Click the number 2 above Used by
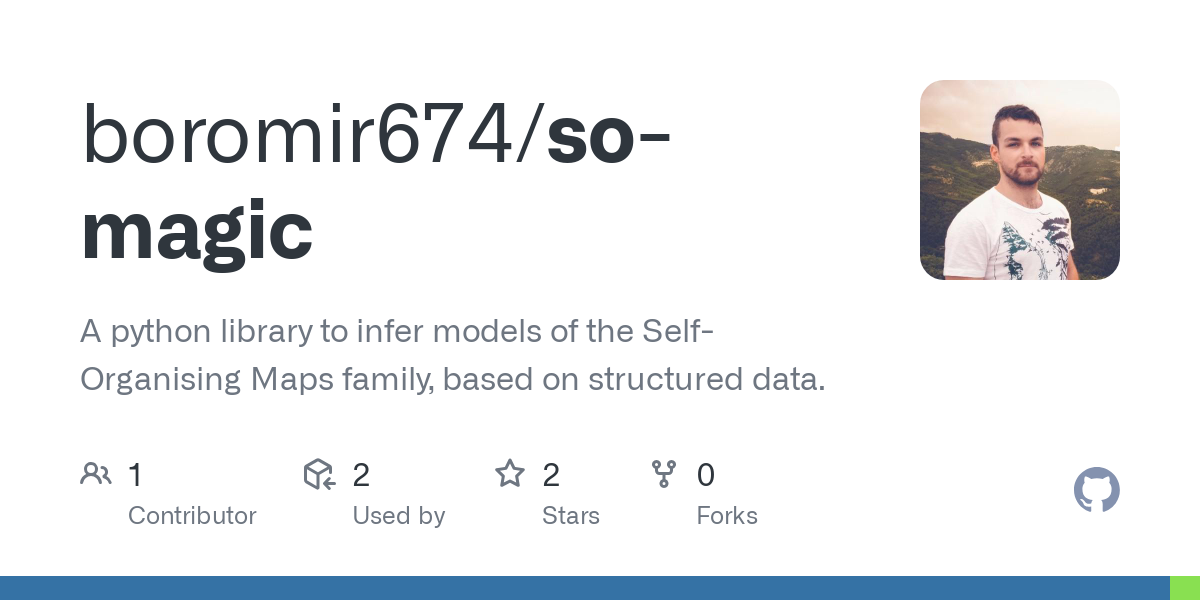Viewport: 1200px width, 600px height. [361, 475]
